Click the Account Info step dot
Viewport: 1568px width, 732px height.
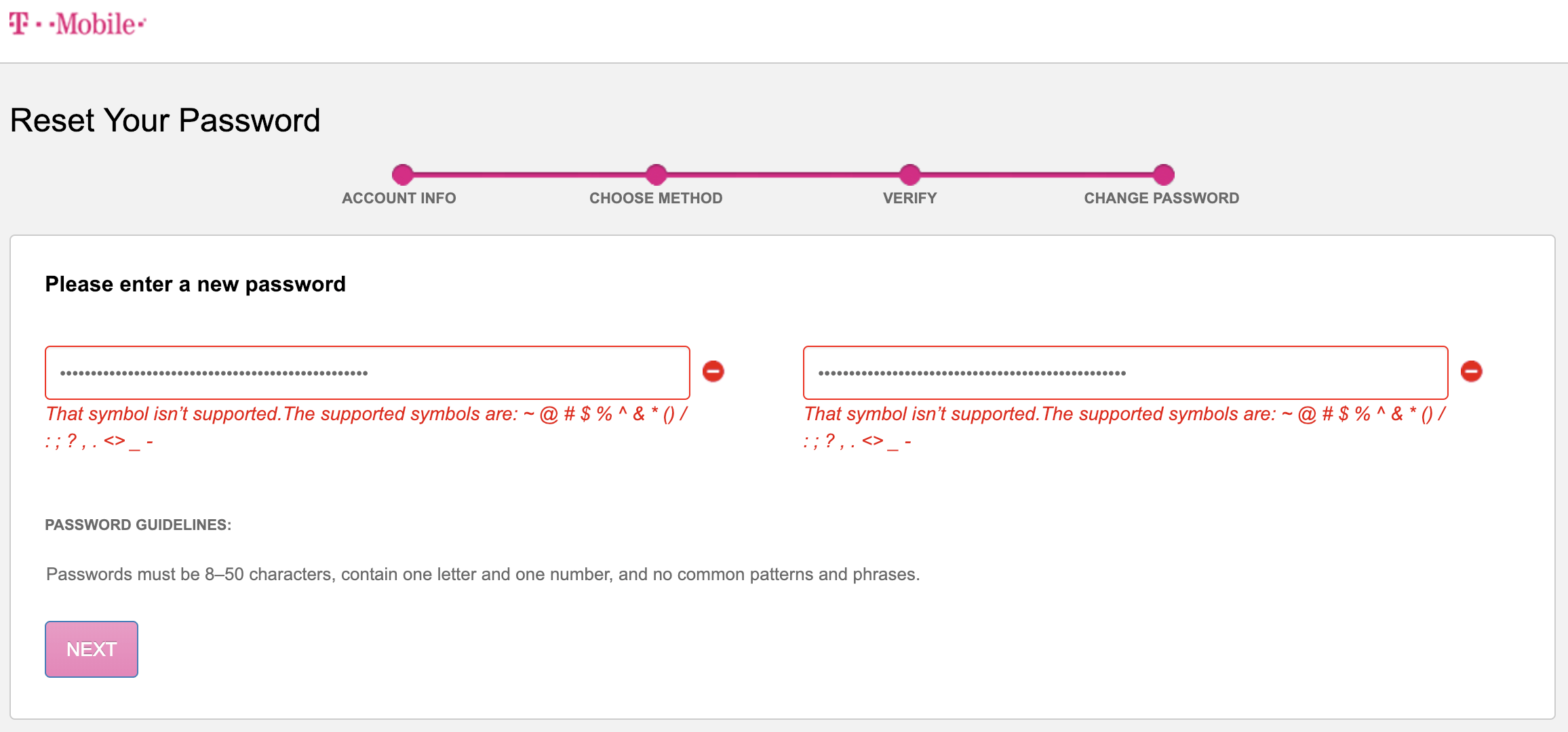402,174
